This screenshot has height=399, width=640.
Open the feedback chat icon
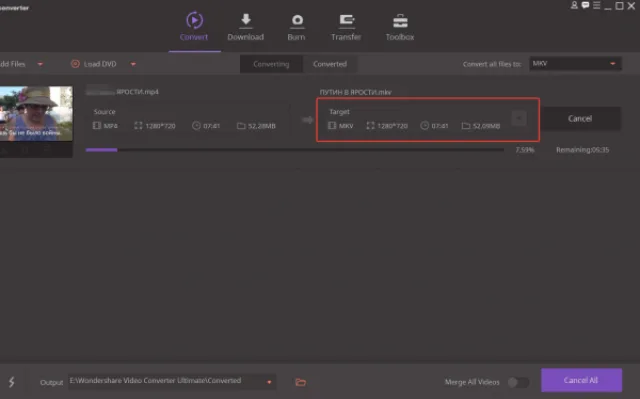pos(585,5)
